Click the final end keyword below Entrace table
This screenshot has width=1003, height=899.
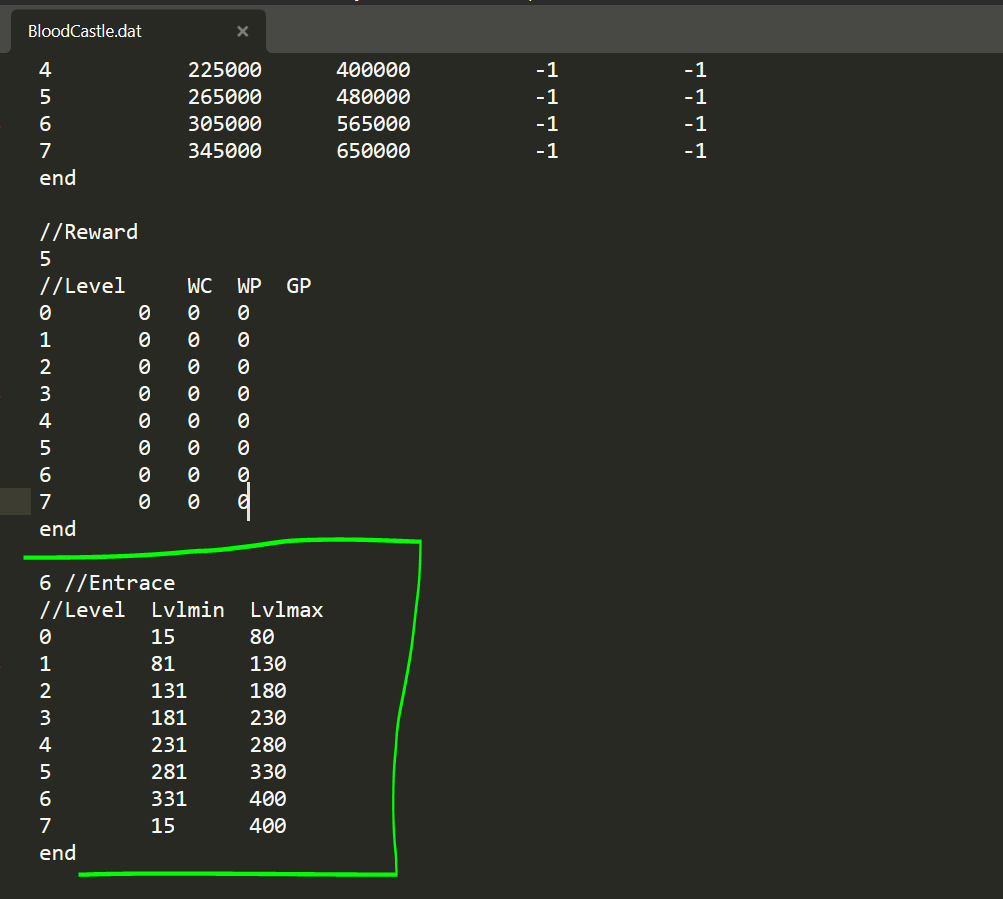coord(57,853)
